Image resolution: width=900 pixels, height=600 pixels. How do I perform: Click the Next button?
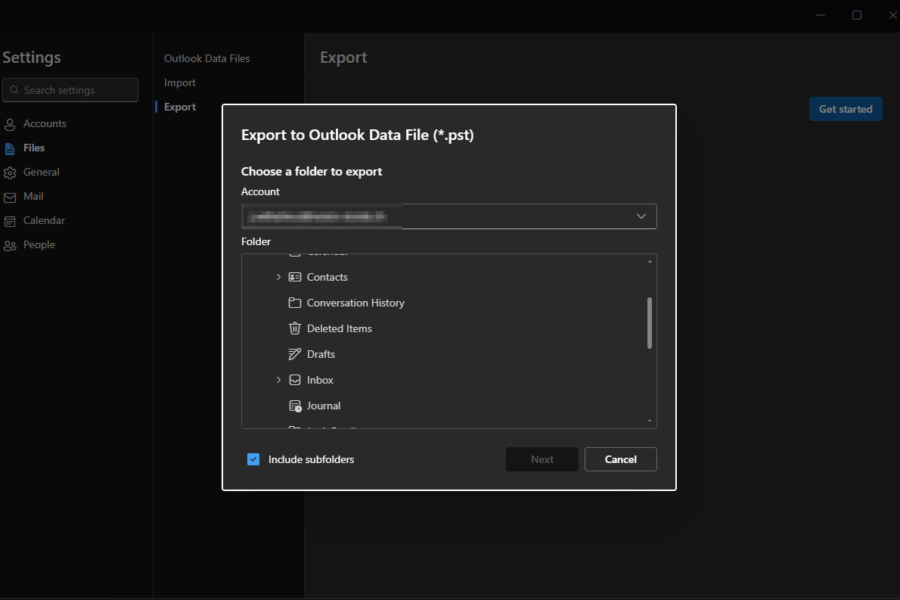point(542,459)
